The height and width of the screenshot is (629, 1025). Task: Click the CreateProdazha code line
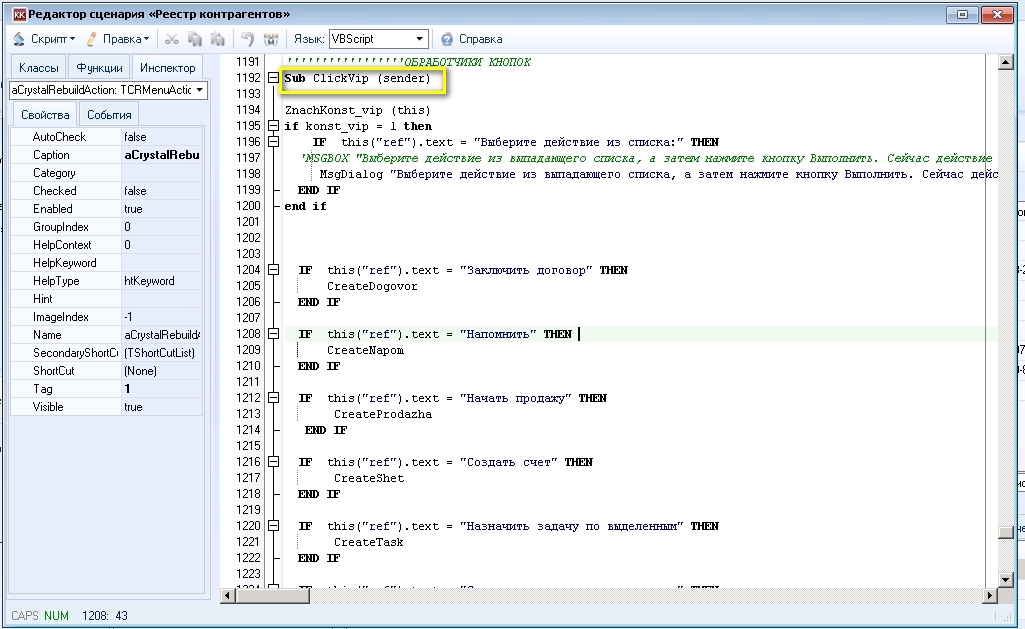(383, 415)
